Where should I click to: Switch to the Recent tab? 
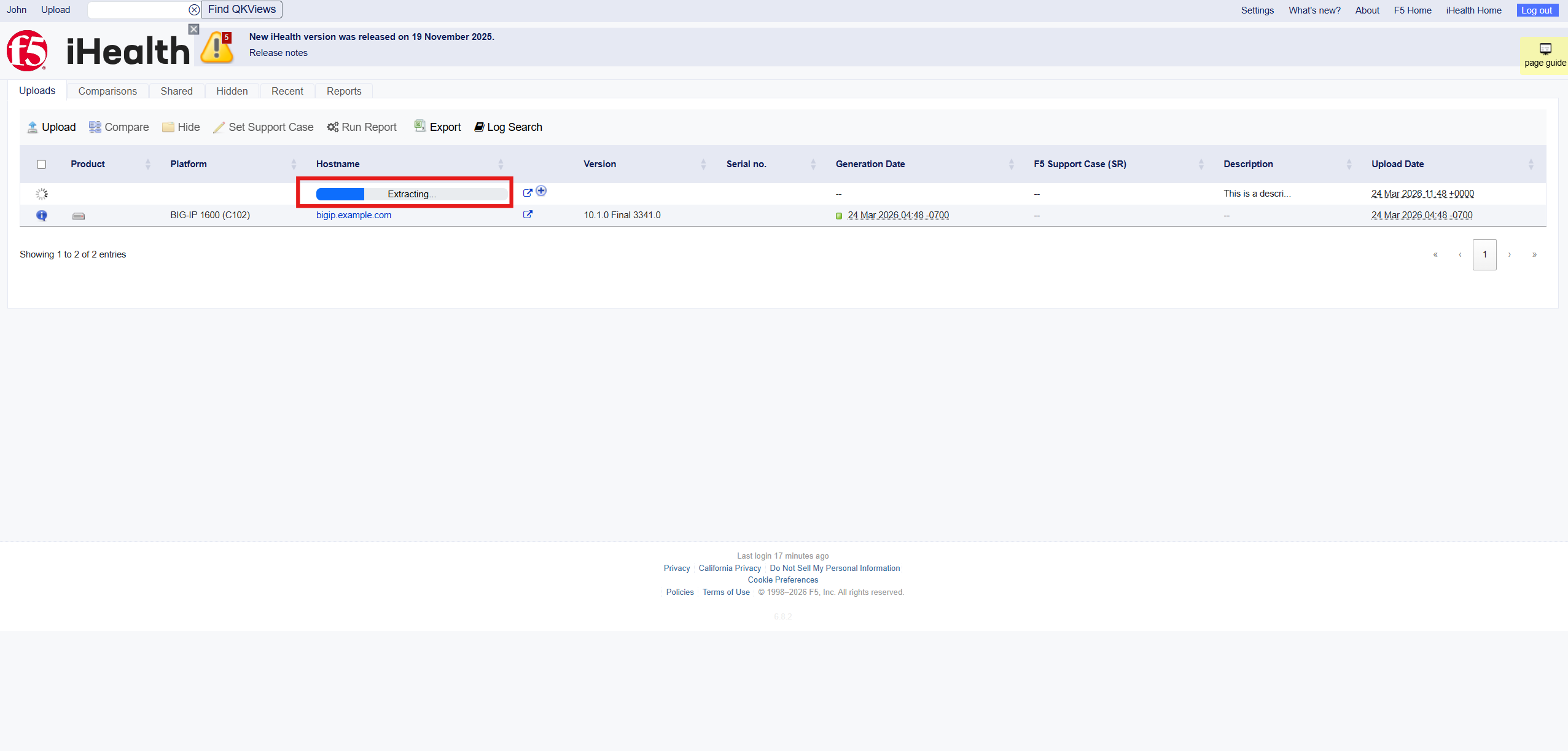point(287,91)
